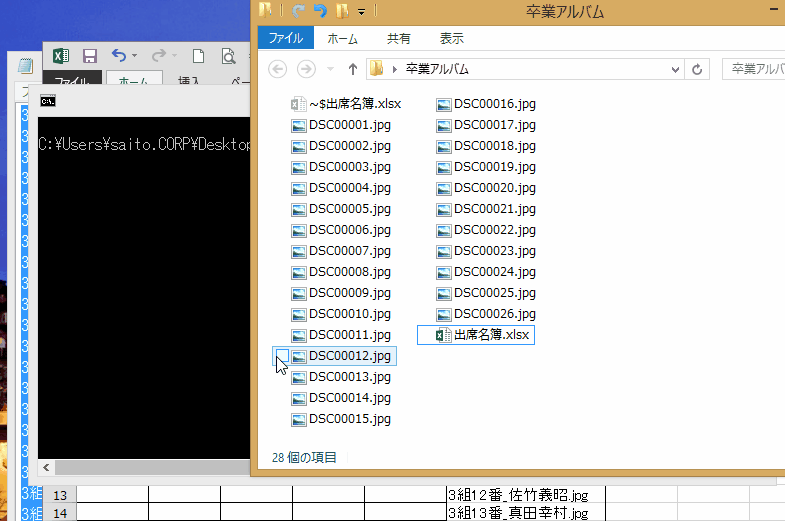Click folder icon in Explorer address bar
This screenshot has height=521, width=785.
tap(376, 69)
